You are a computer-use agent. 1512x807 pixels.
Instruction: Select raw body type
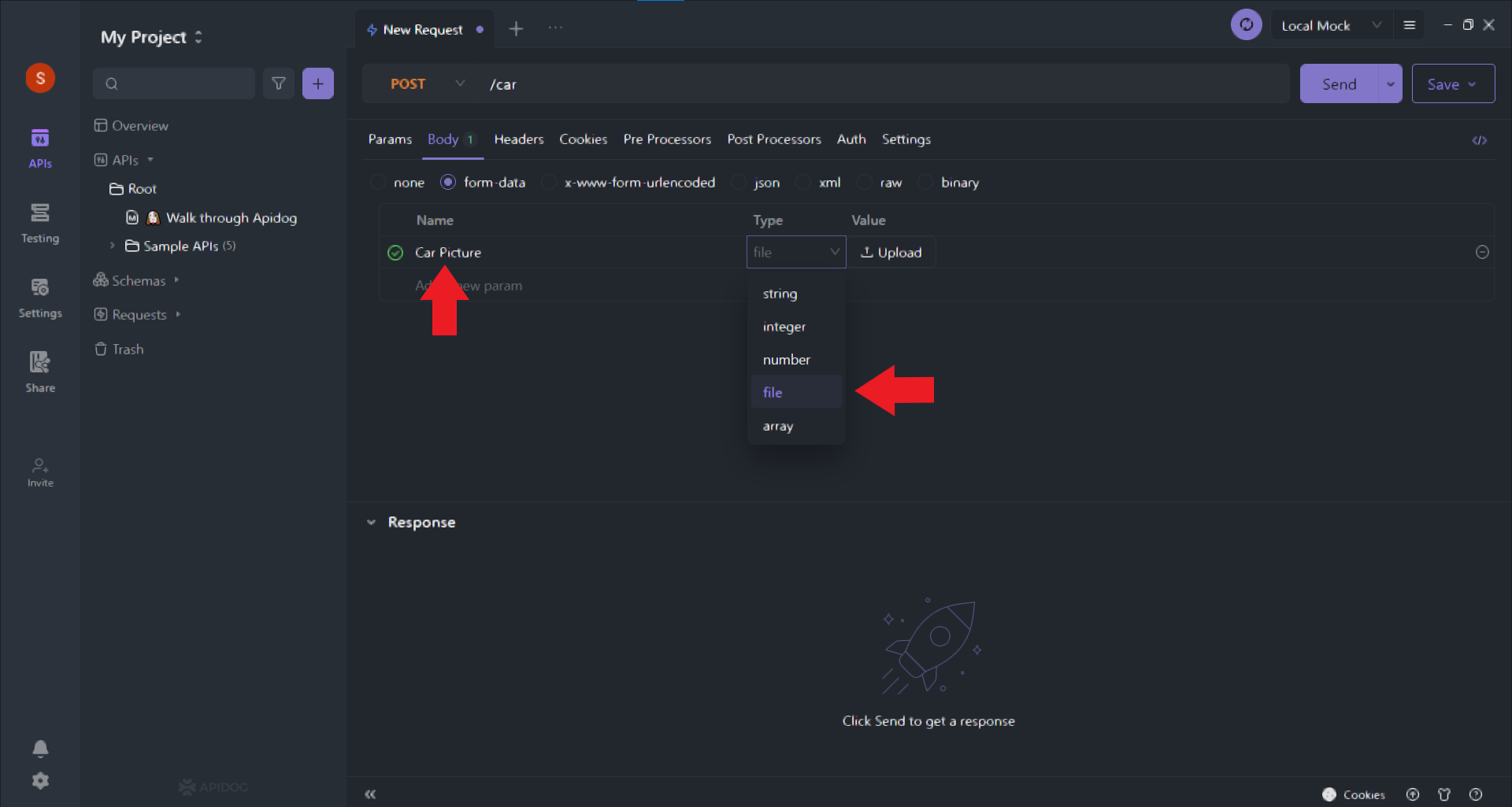click(x=880, y=183)
